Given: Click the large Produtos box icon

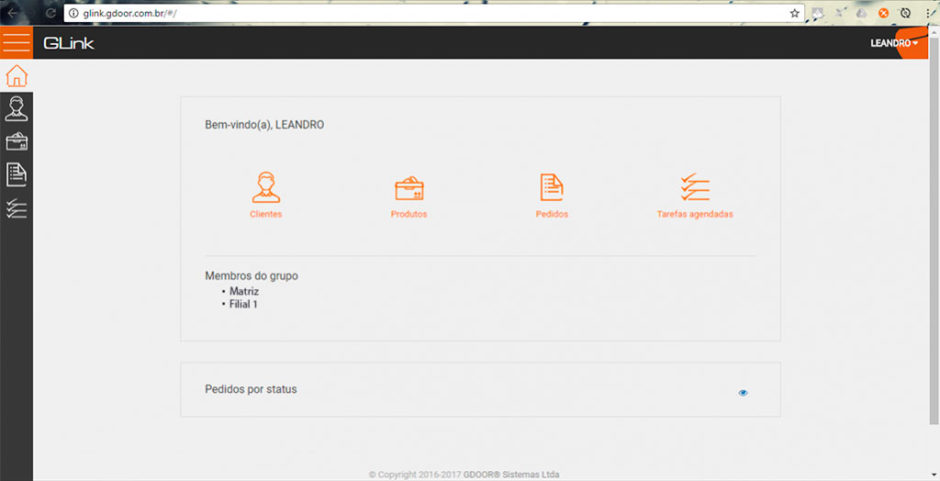Looking at the screenshot, I should point(409,187).
